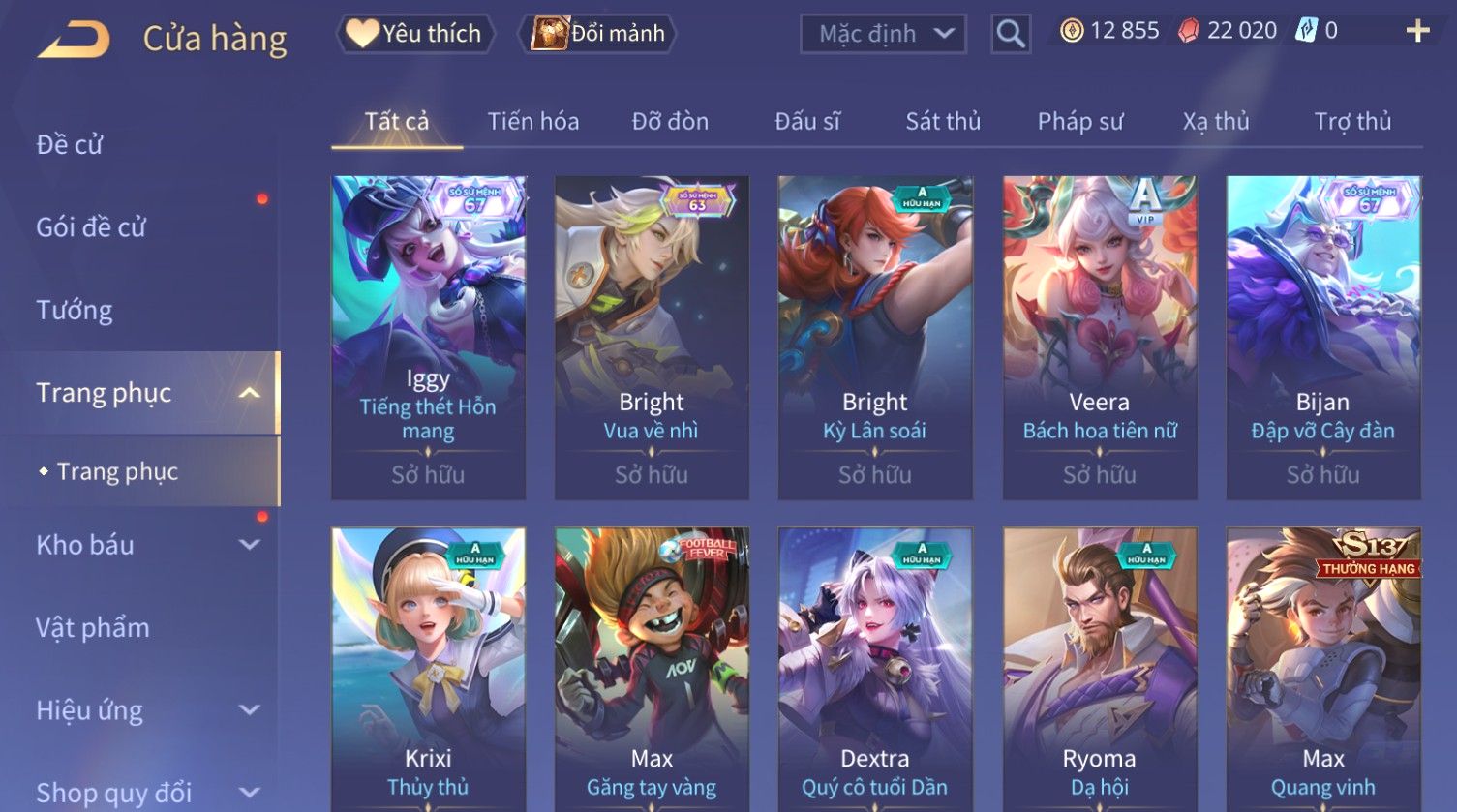Screen dimensions: 1457x812
Task: Click the red ruby gem icon
Action: (x=1188, y=32)
